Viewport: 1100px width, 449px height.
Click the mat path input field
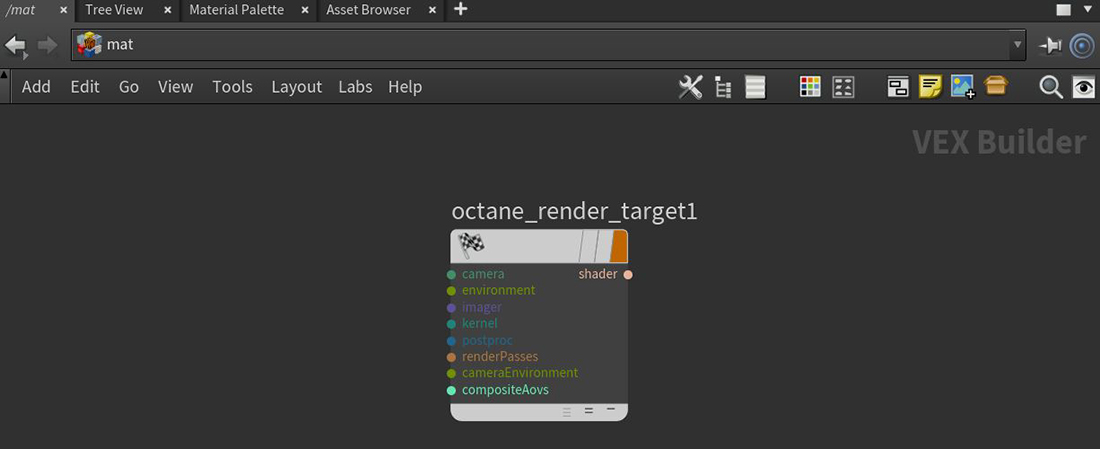click(x=548, y=45)
